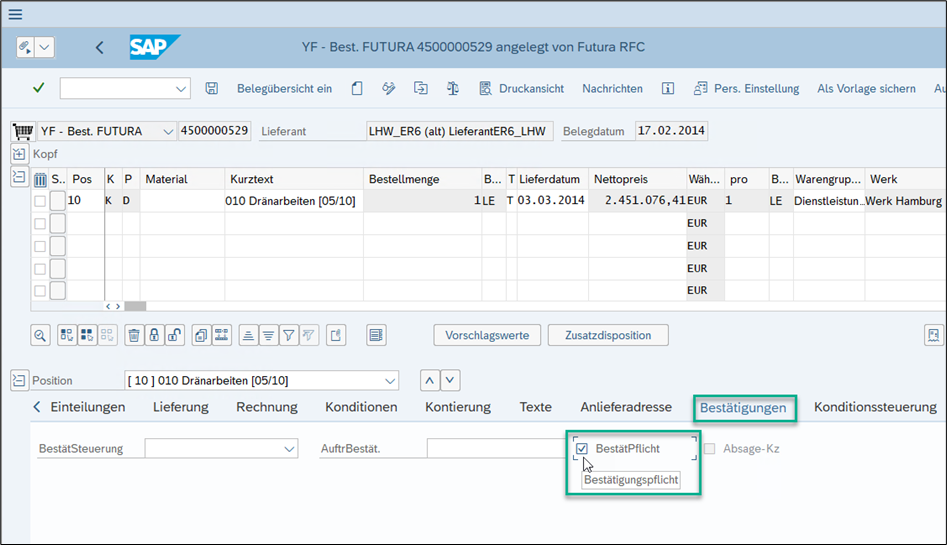947x545 pixels.
Task: Click the filter funnel icon
Action: (288, 335)
